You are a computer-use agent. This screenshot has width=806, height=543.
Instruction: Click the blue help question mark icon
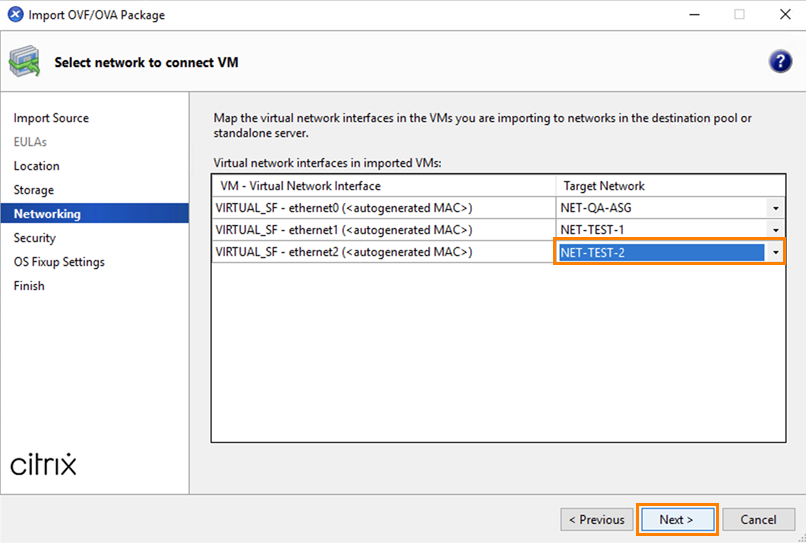(780, 62)
